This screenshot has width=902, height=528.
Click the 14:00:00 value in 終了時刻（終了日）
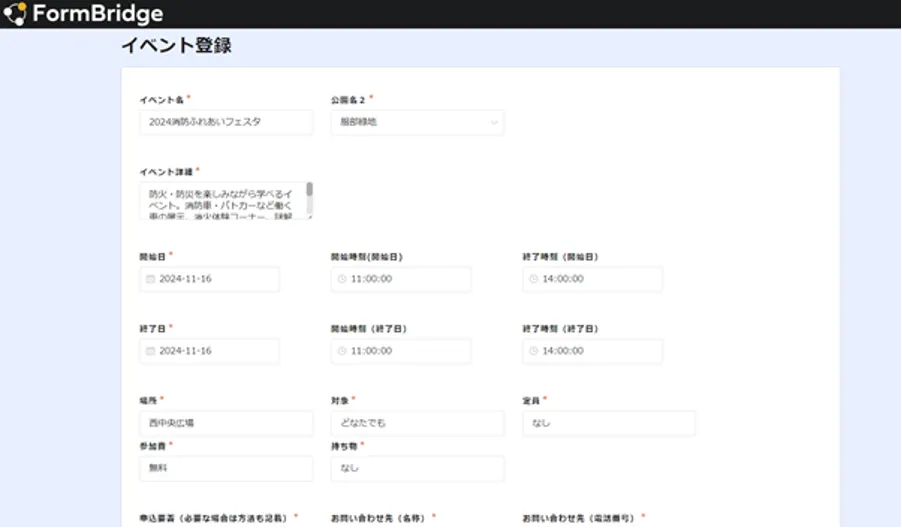click(x=563, y=351)
